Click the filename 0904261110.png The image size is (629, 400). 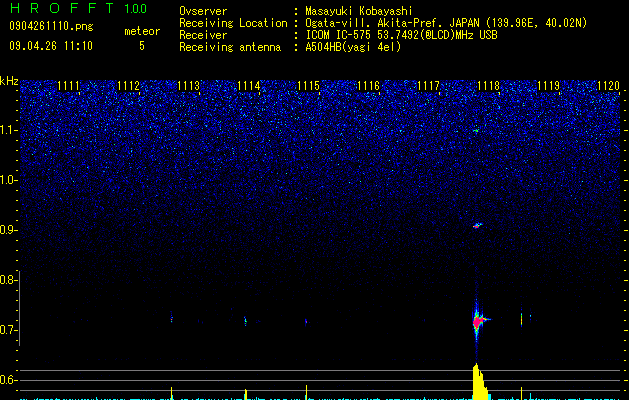51,26
